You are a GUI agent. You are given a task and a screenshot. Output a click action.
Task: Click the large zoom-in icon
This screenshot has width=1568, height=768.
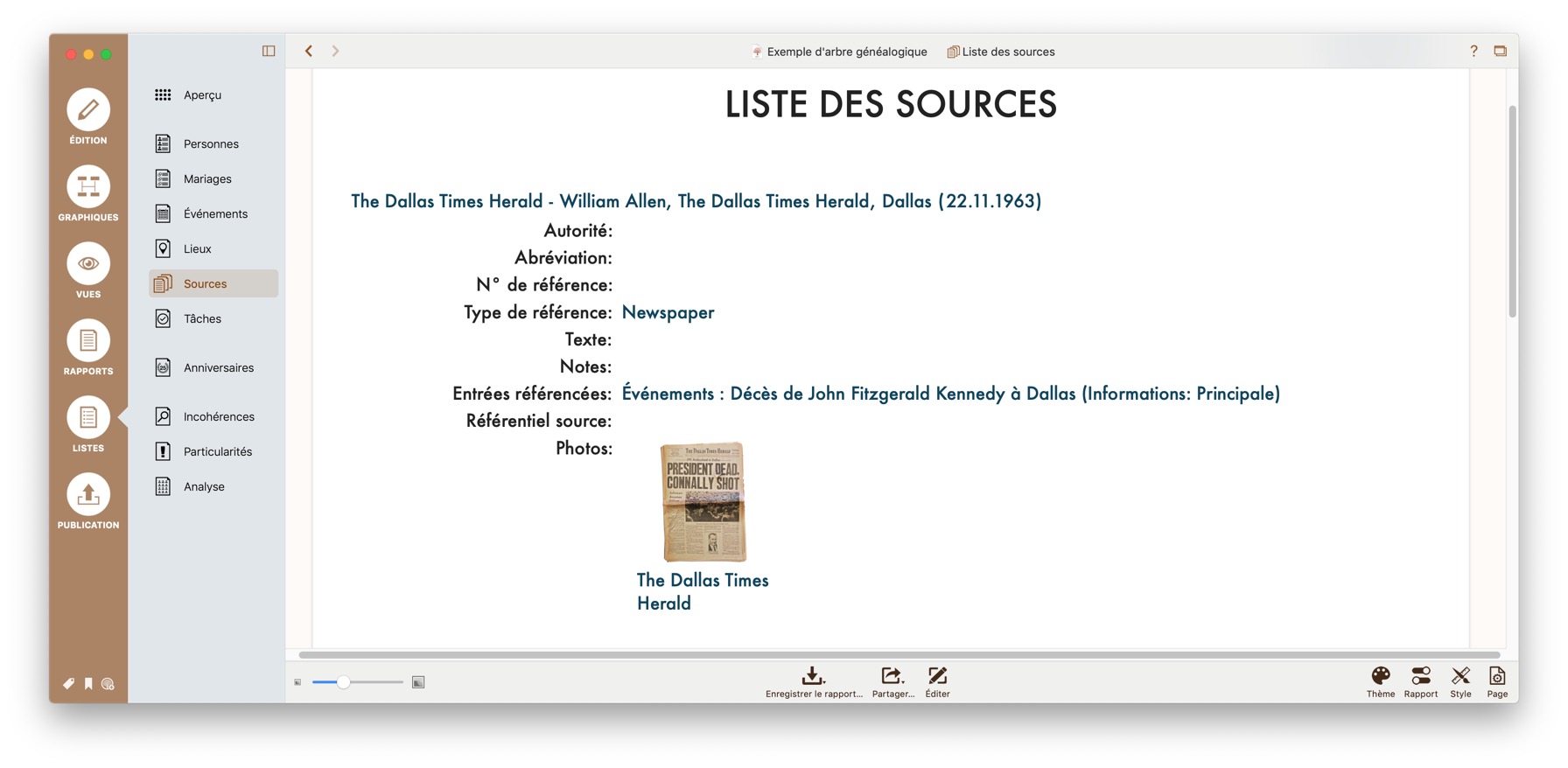(x=418, y=682)
